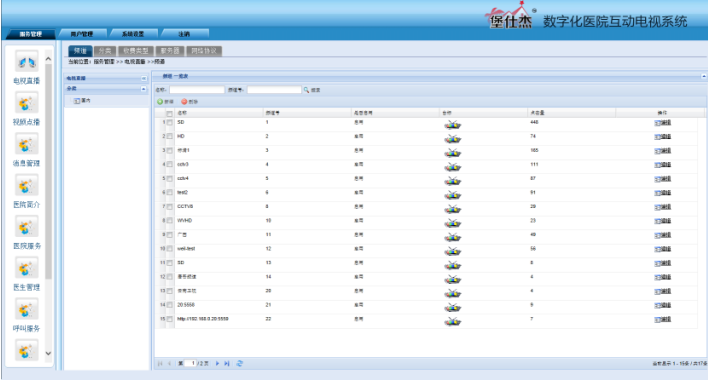Tick the checkbox for the WVHD row

tap(170, 221)
